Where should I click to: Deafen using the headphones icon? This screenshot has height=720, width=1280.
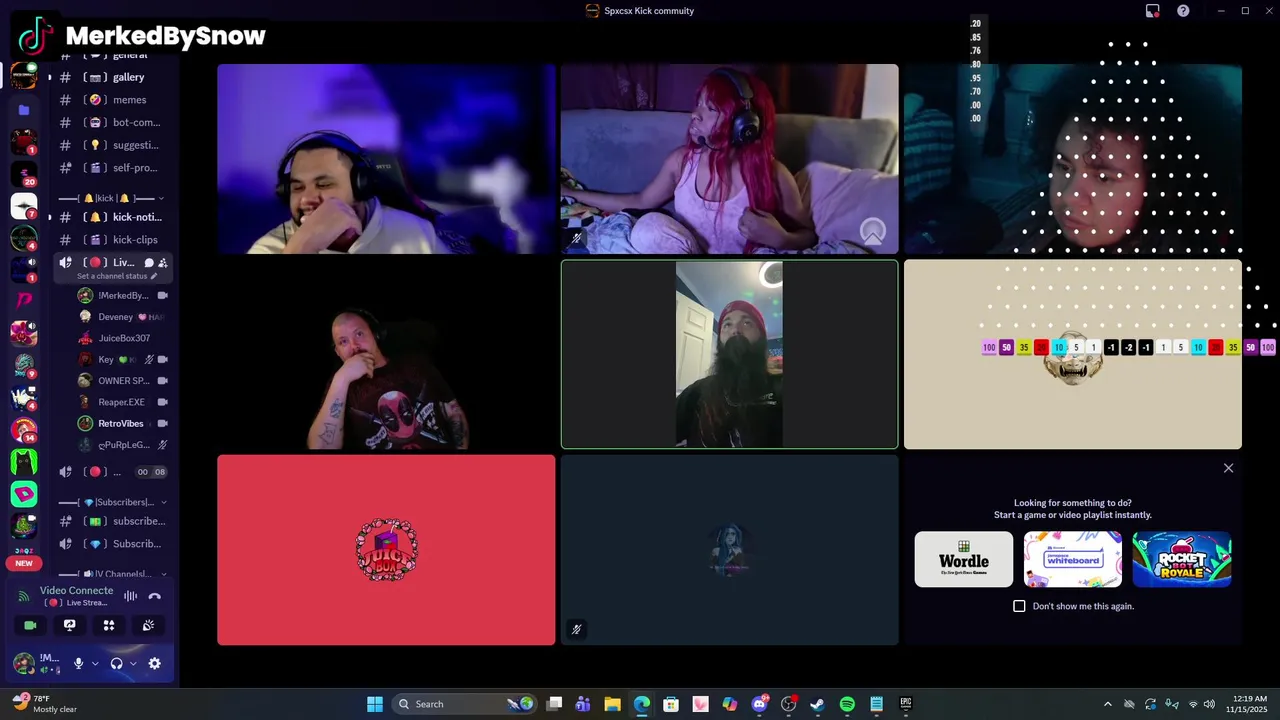coord(116,663)
